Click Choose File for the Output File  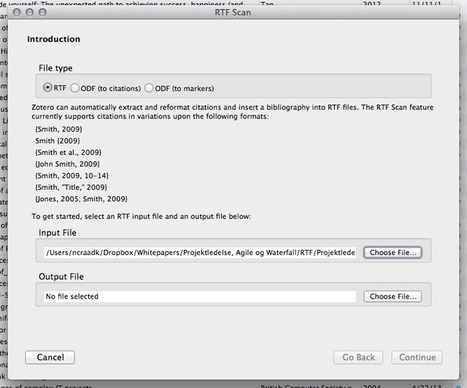[393, 296]
